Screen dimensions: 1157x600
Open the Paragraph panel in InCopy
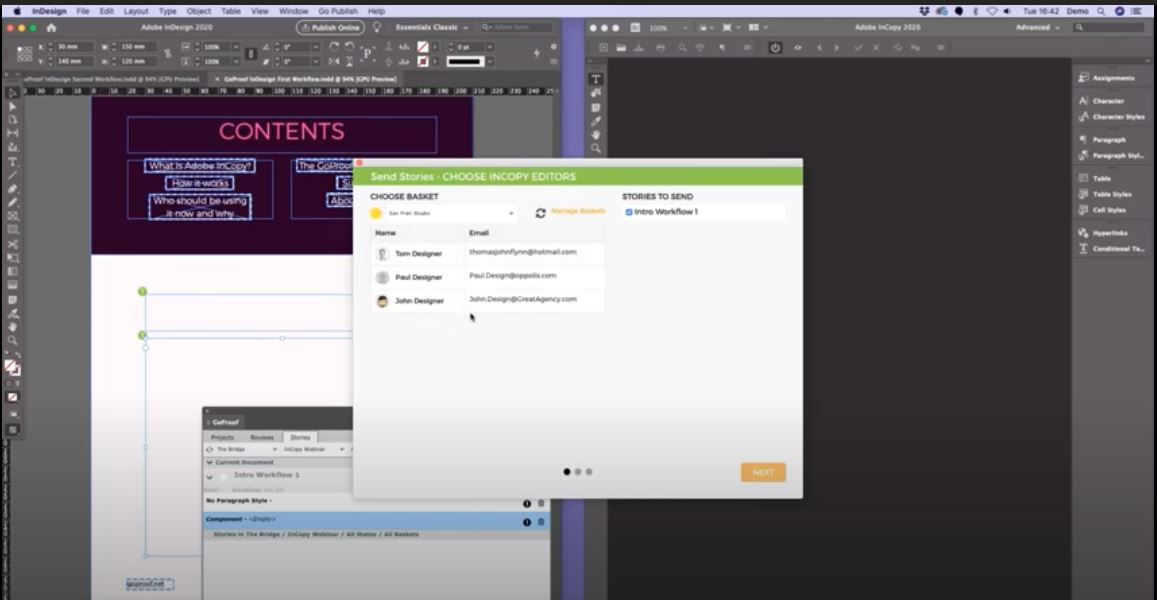[1102, 139]
